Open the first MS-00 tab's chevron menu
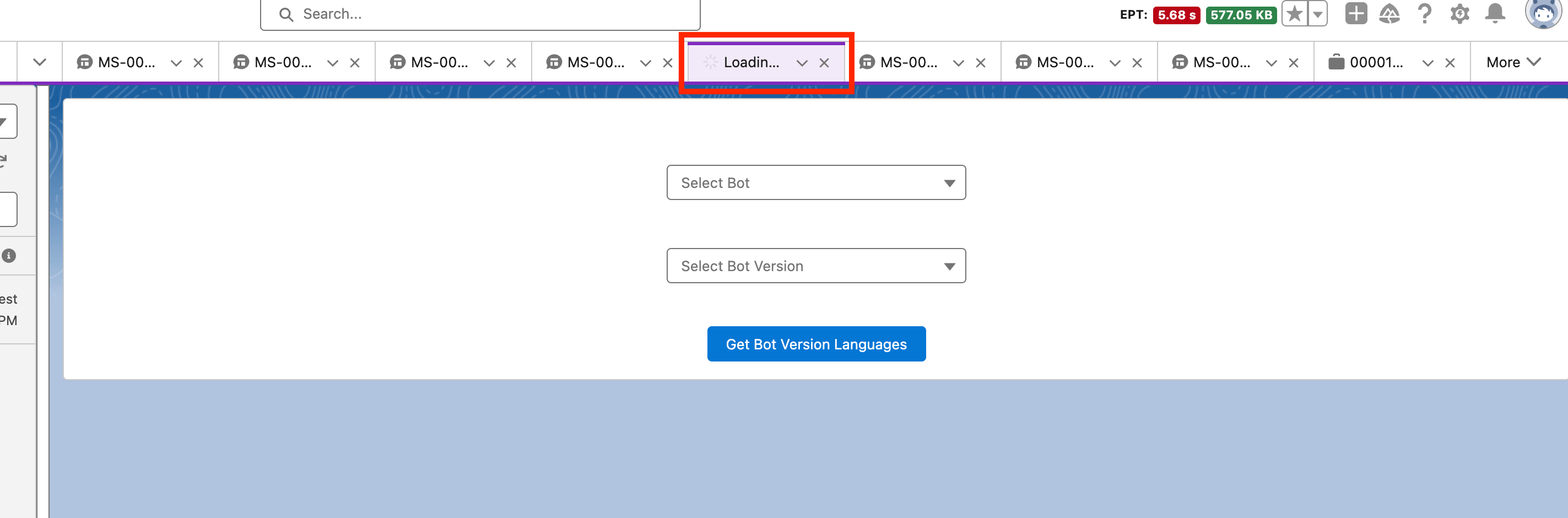1568x518 pixels. 176,63
